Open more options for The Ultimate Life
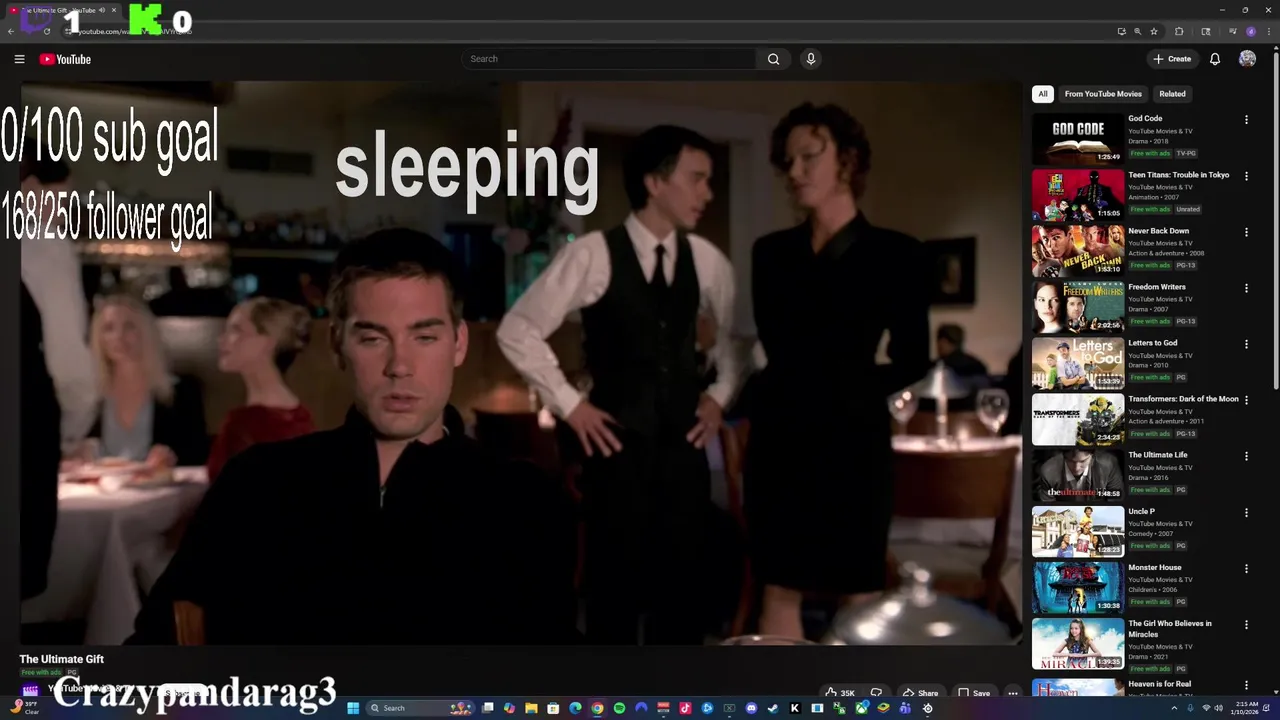Viewport: 1280px width, 720px height. [x=1246, y=456]
